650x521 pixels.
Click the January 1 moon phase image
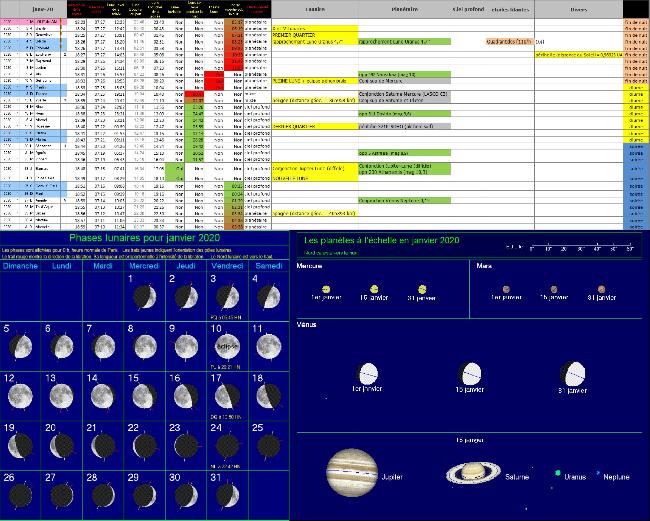pos(145,297)
